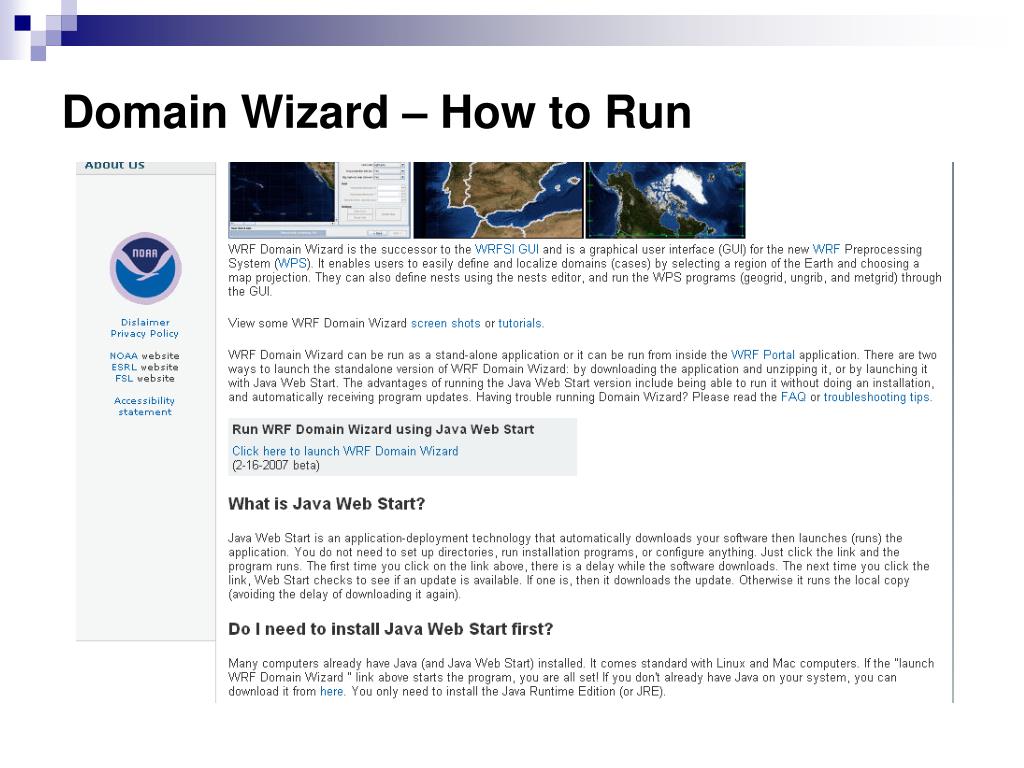Open the tutorials link

(x=520, y=323)
